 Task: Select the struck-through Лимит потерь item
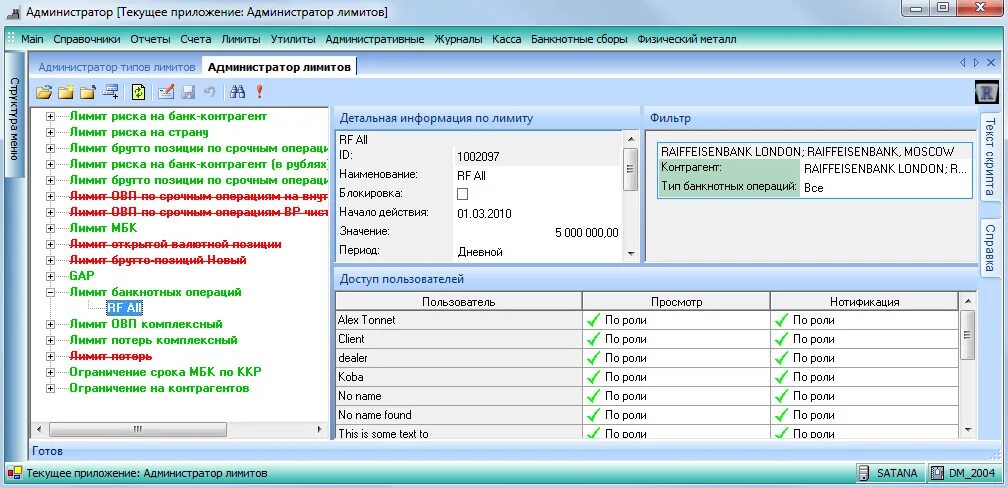[x=111, y=356]
